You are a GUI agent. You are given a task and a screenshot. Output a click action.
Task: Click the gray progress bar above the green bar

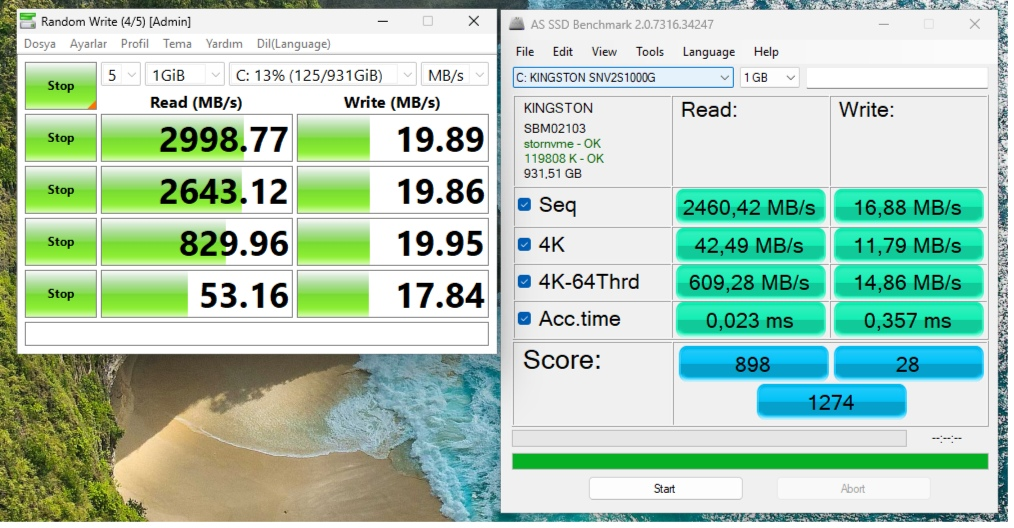point(709,438)
